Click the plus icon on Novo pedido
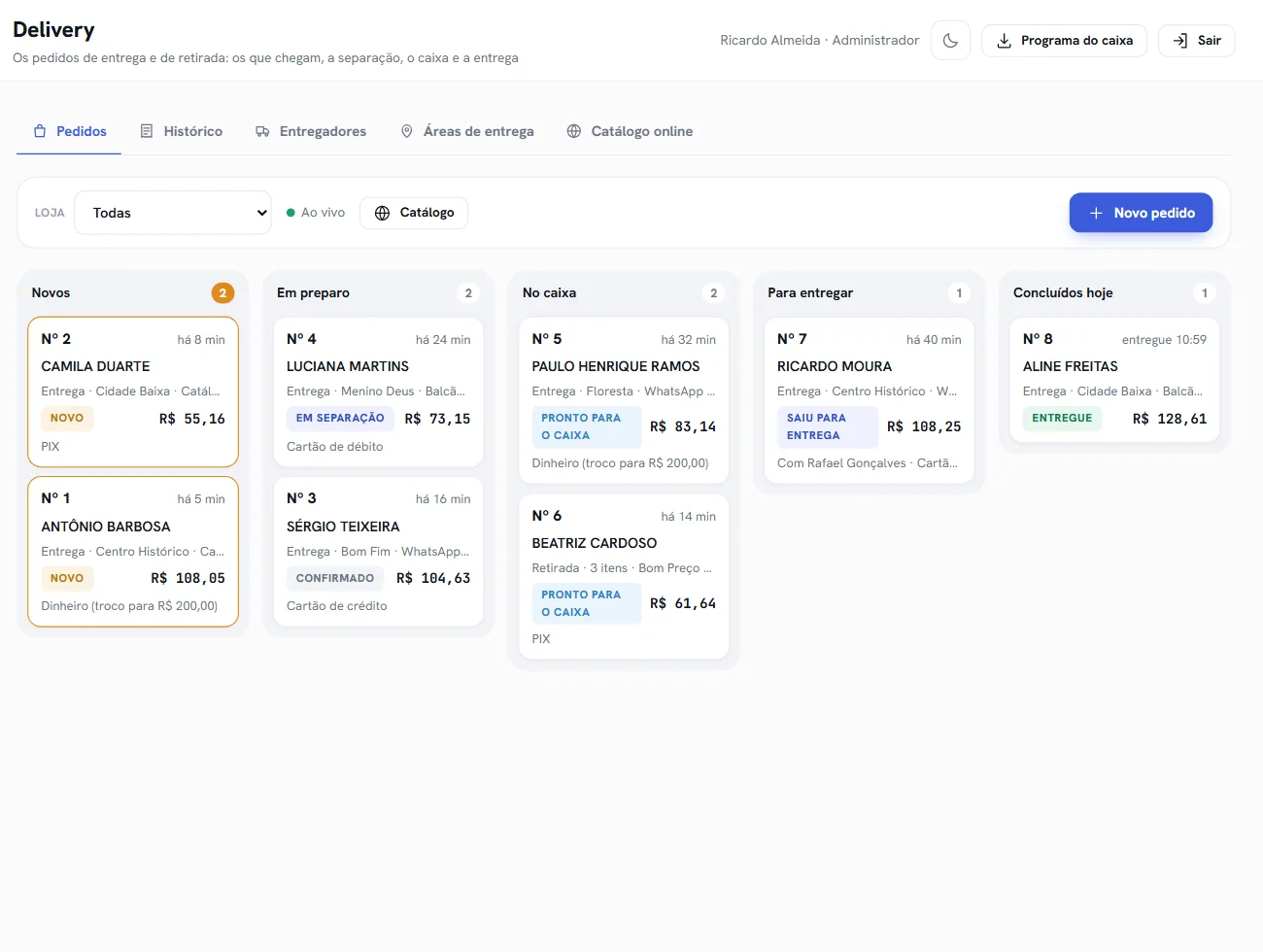 coord(1096,213)
